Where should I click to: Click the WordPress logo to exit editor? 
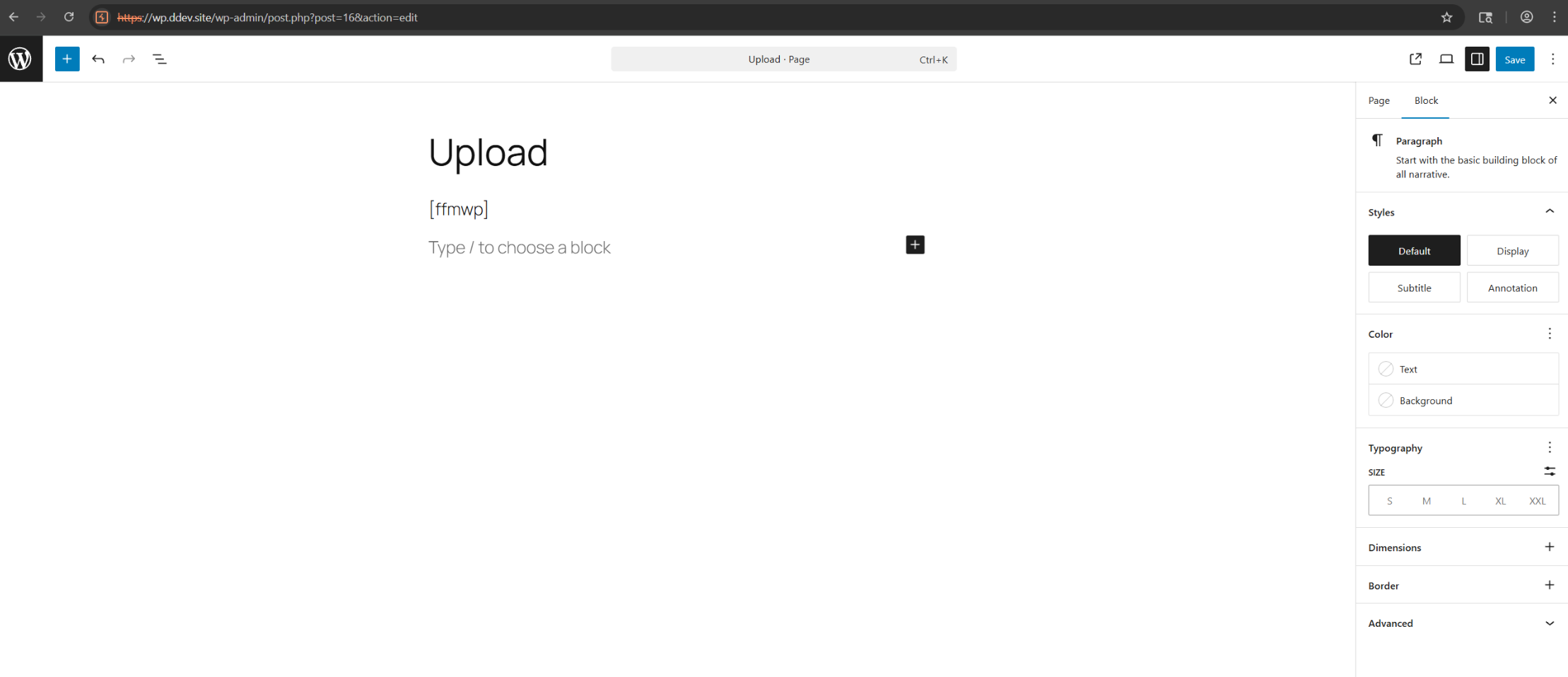tap(21, 59)
